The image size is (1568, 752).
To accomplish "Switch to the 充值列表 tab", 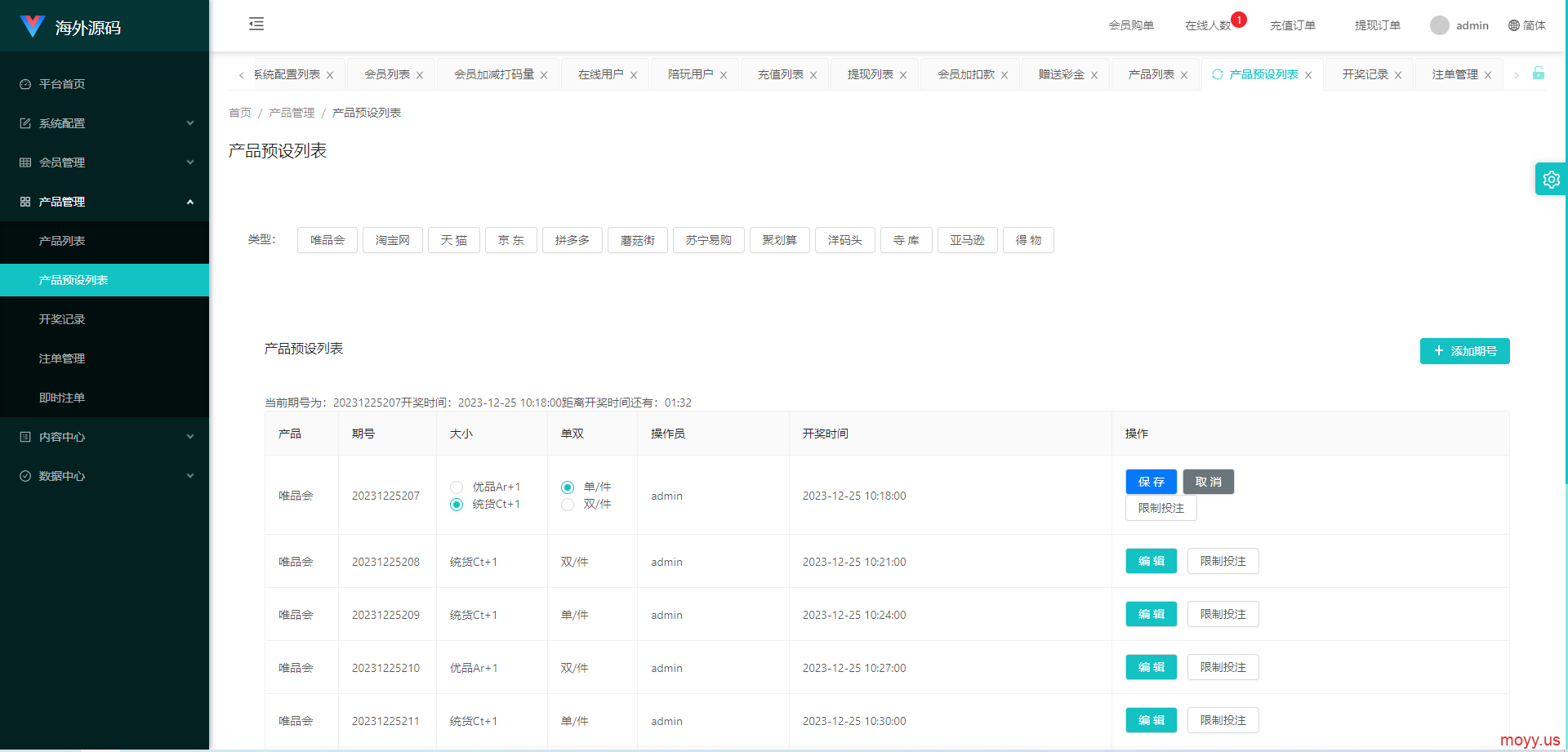I will click(780, 74).
